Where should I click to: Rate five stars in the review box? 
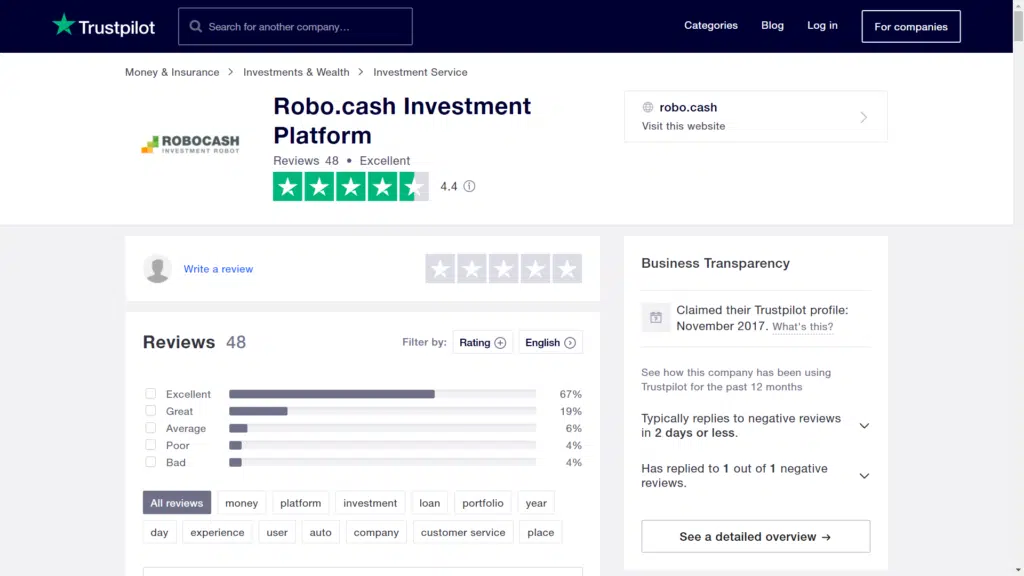point(567,268)
